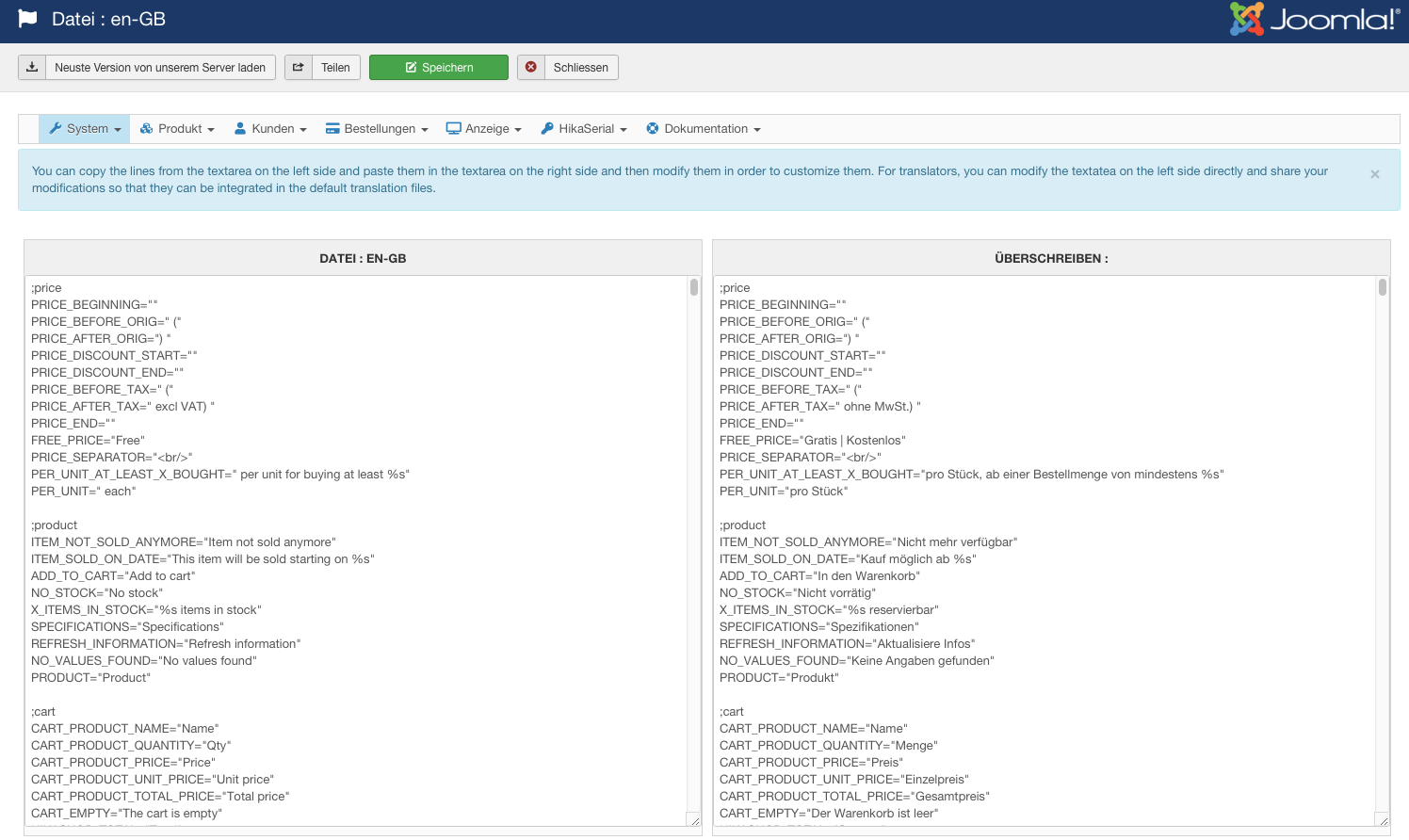The height and width of the screenshot is (840, 1409).
Task: Open the HikaSerial menu
Action: coord(585,129)
